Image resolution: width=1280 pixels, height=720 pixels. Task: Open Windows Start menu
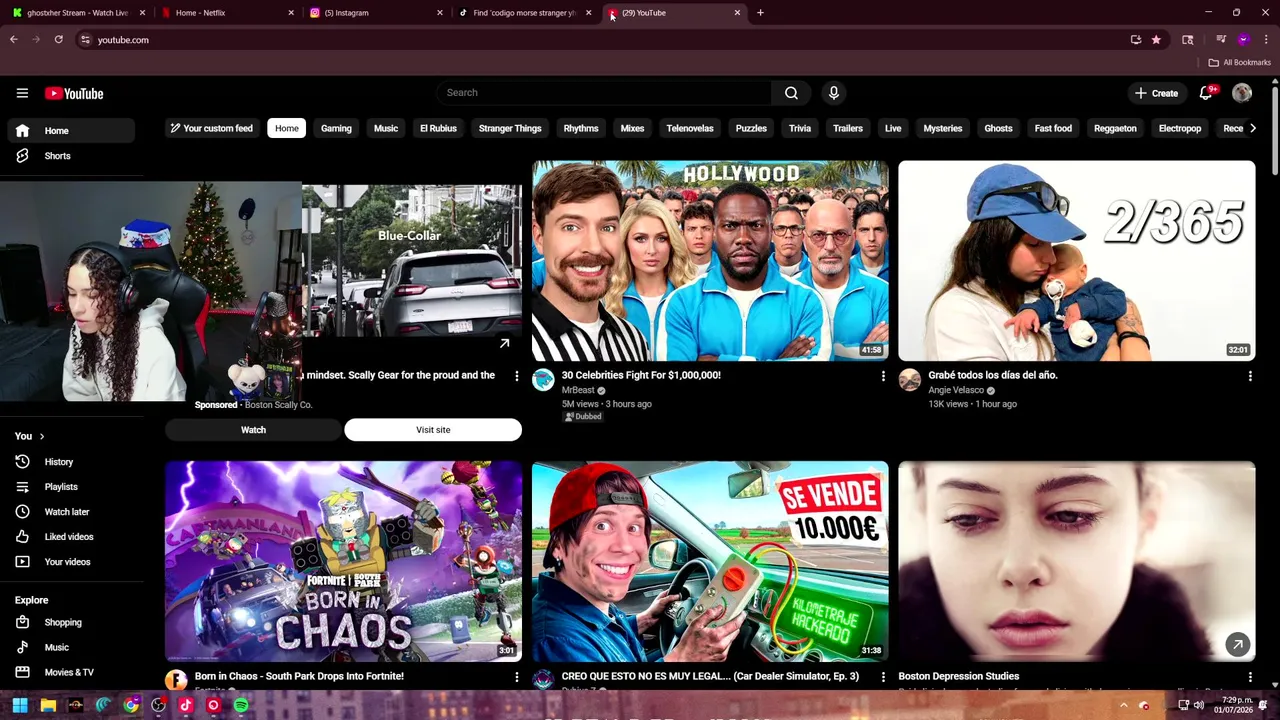click(20, 705)
